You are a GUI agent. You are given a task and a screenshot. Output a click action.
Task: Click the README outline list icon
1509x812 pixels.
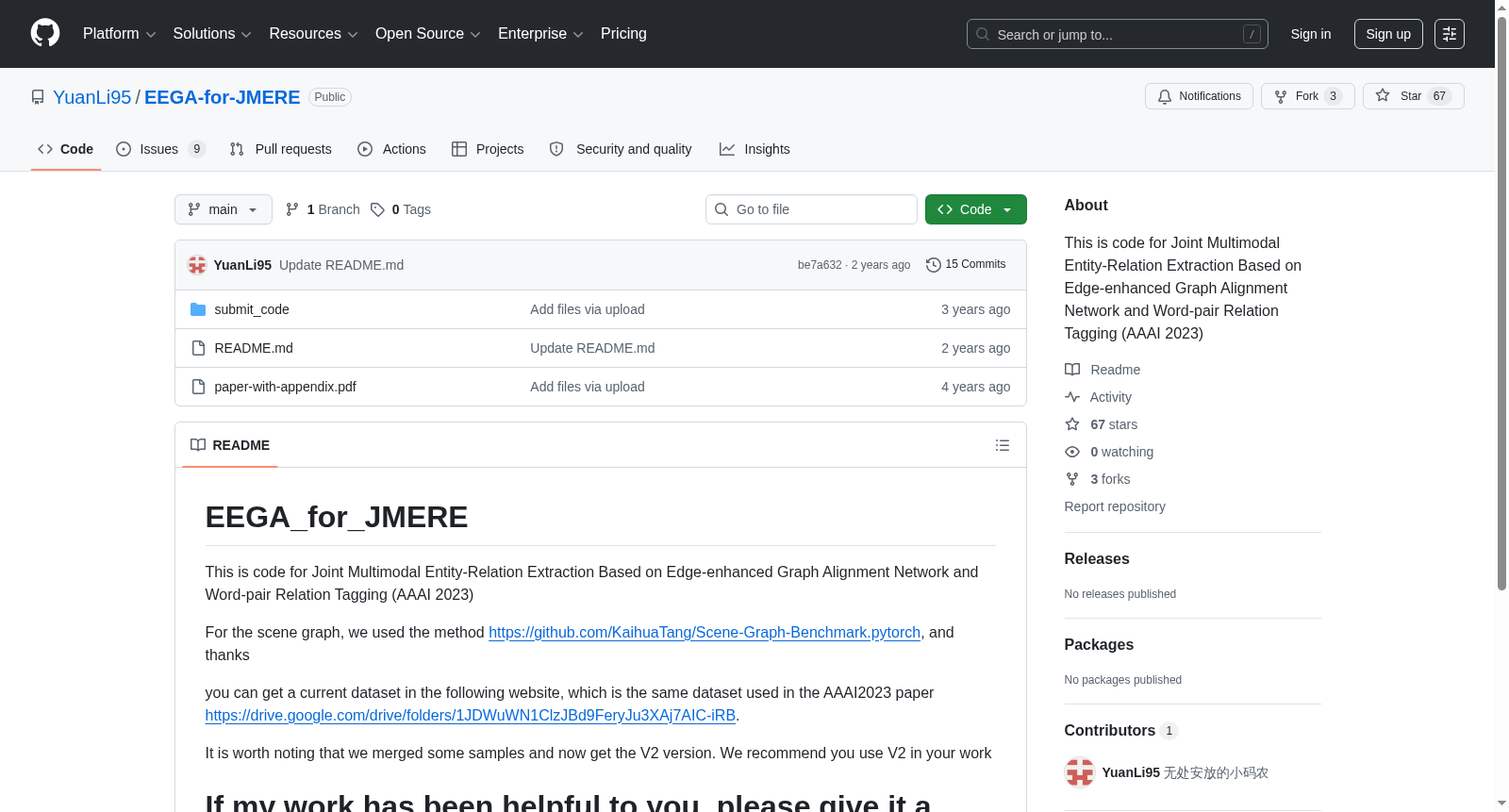pyautogui.click(x=1003, y=445)
